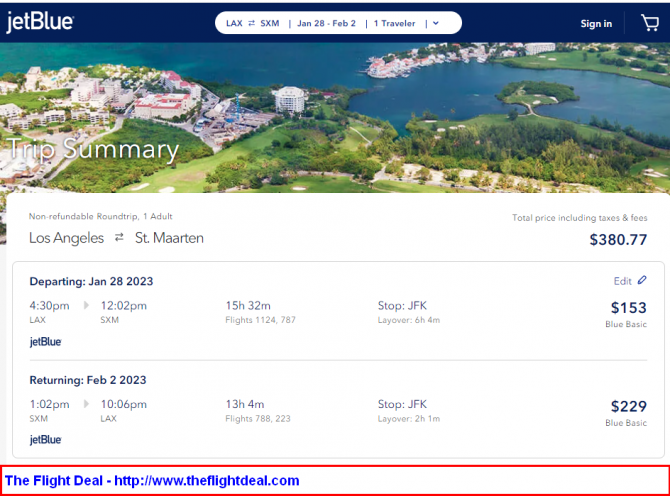Image resolution: width=670 pixels, height=496 pixels.
Task: Click the round-trip arrows between Los Angeles and St. Maarten
Action: click(x=119, y=238)
